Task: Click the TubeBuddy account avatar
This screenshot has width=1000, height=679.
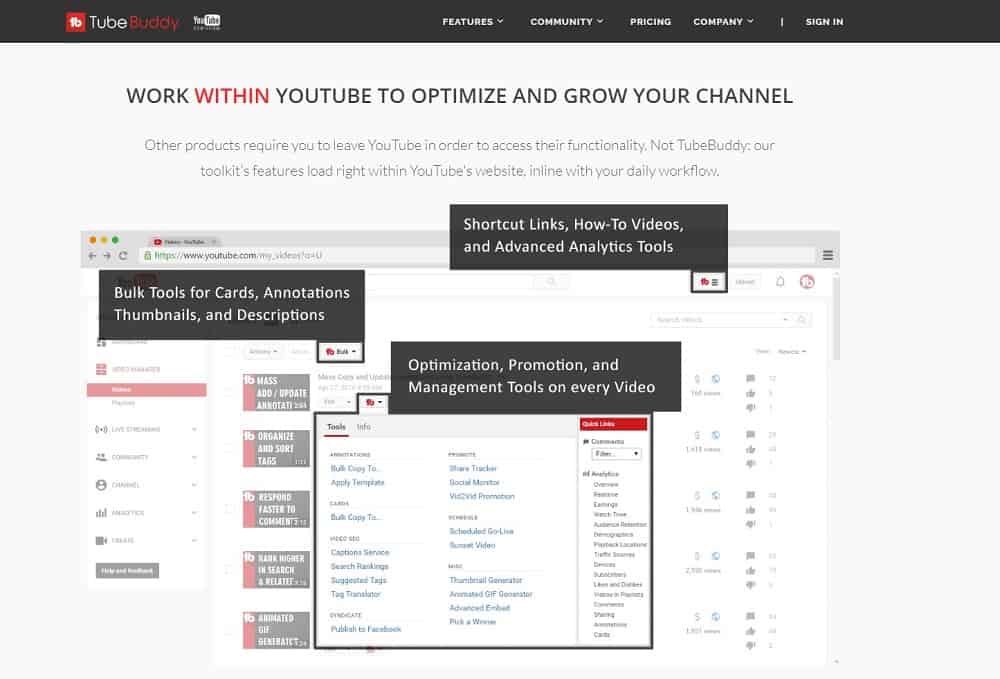Action: (807, 282)
